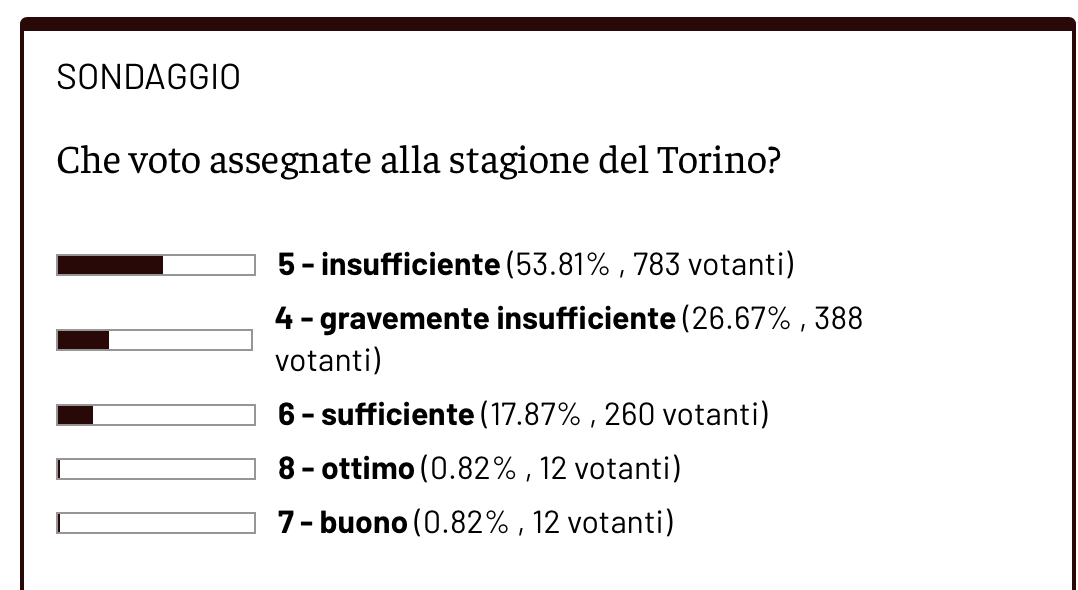This screenshot has width=1078, height=590.
Task: Click the wrapped 'votanti)' word under gravemente insufficiente
Action: pos(328,360)
